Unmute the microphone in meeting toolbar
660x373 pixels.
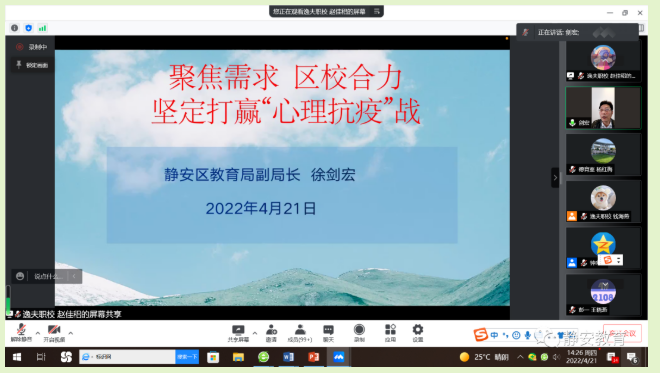tap(21, 333)
